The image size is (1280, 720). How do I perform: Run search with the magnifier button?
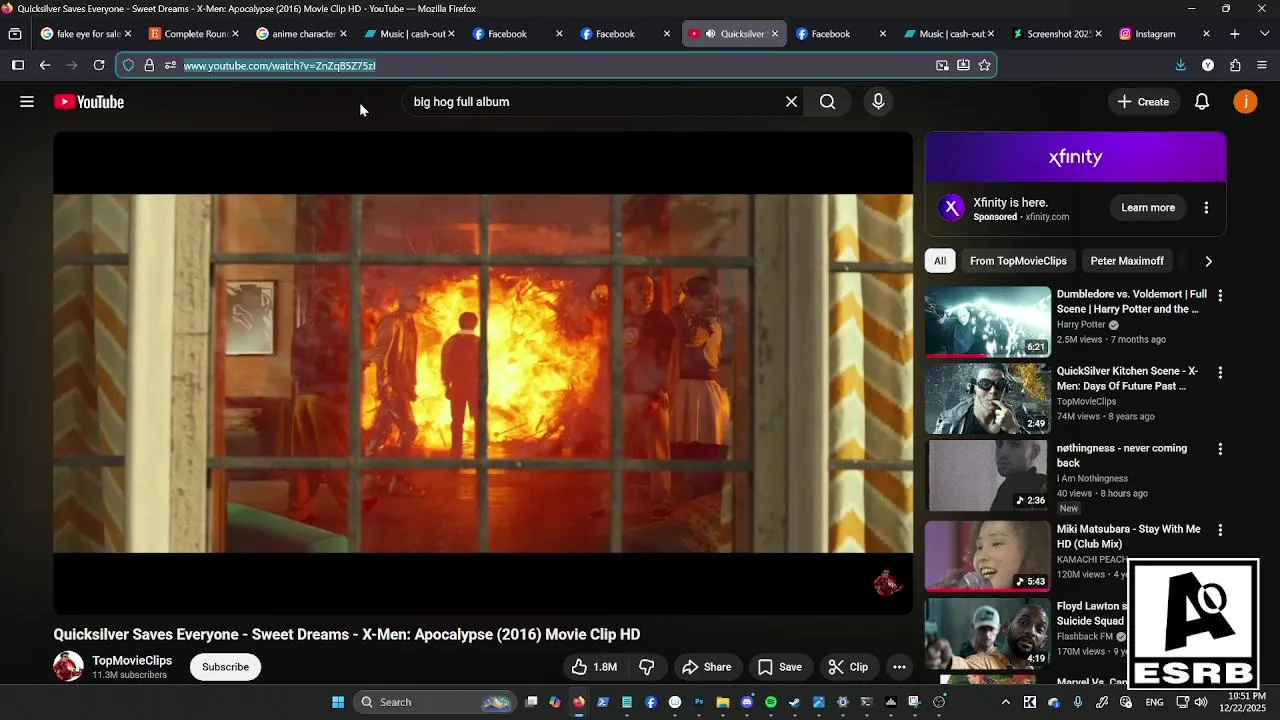tap(827, 102)
